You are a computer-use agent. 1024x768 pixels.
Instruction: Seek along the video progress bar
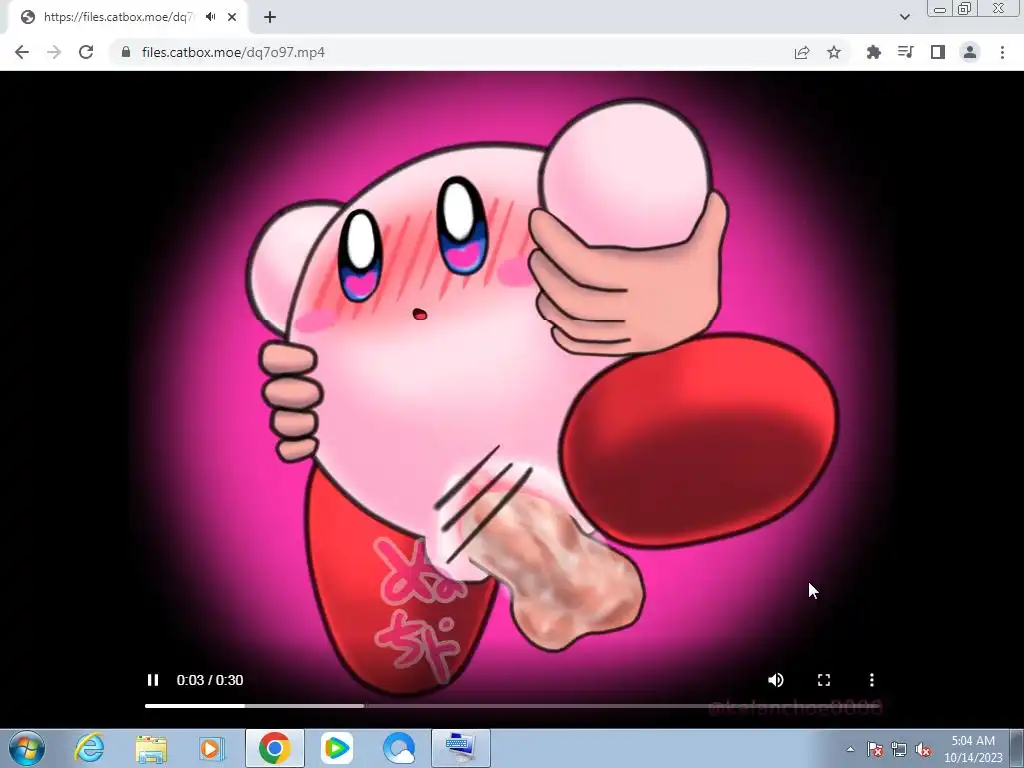pos(513,705)
